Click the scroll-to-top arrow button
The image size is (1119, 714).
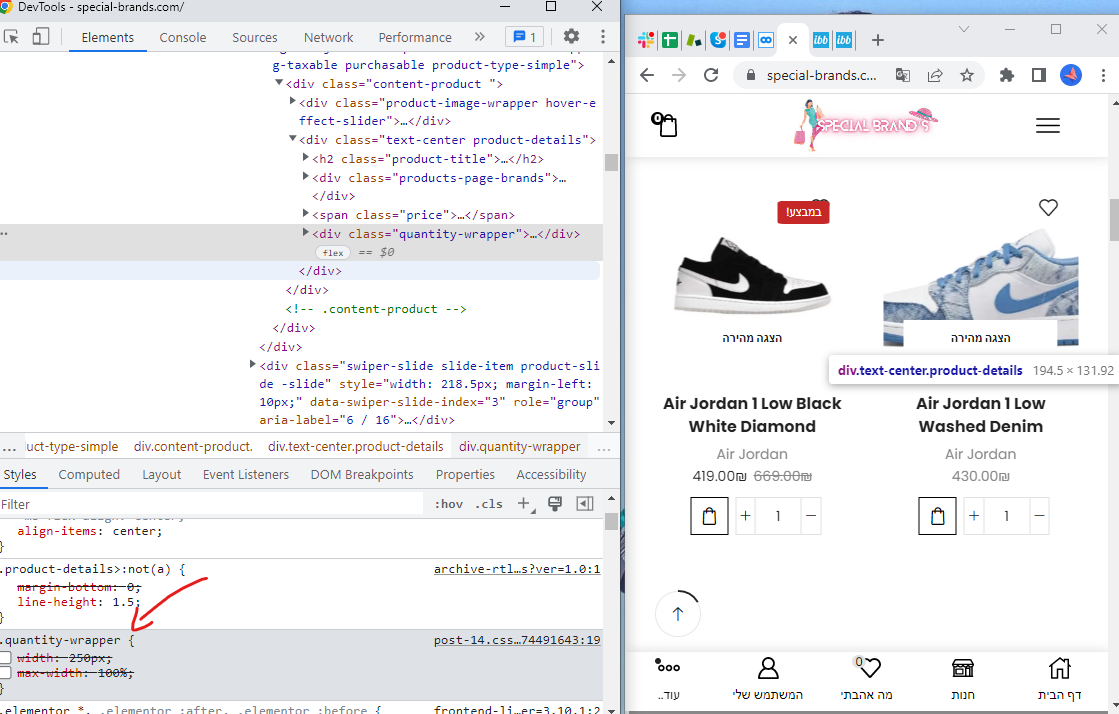(x=678, y=613)
